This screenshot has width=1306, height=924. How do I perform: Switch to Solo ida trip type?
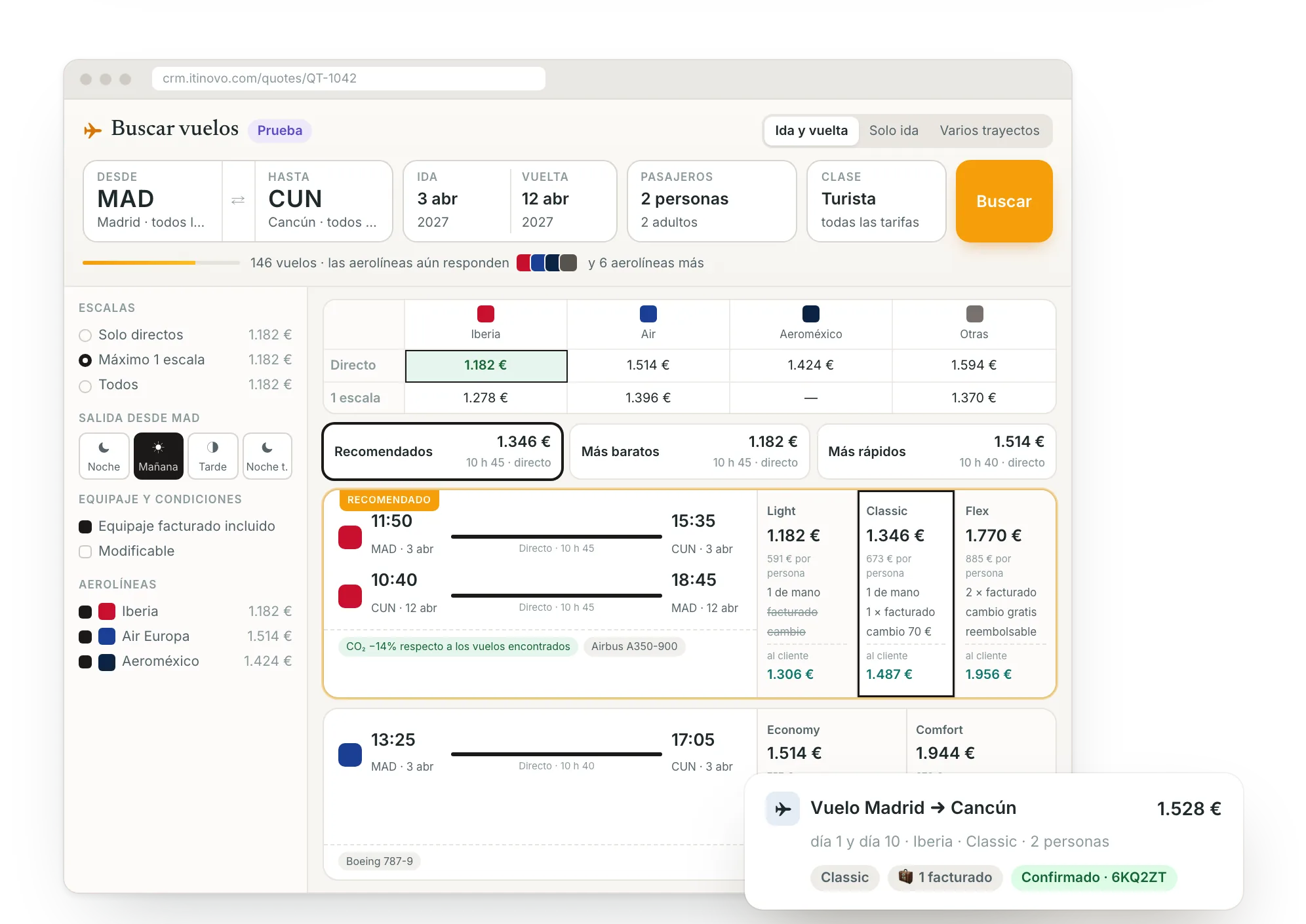(x=894, y=130)
